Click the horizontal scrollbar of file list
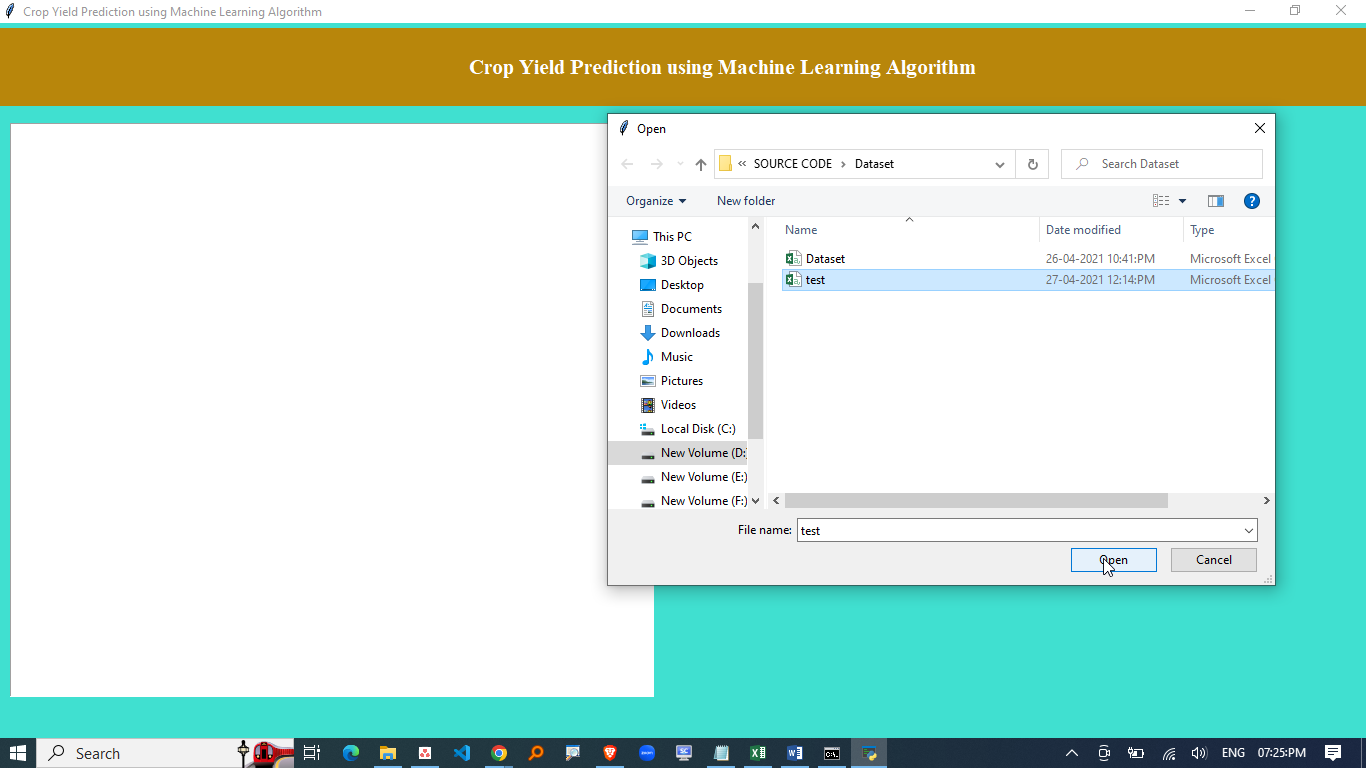 975,500
